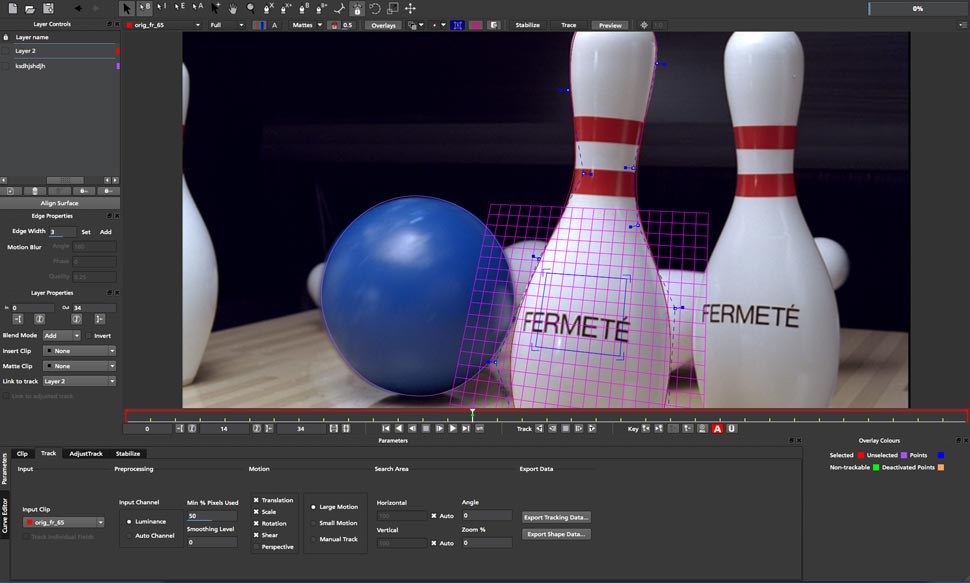This screenshot has width=970, height=583.
Task: Click the Export Tracking Data button
Action: click(557, 517)
